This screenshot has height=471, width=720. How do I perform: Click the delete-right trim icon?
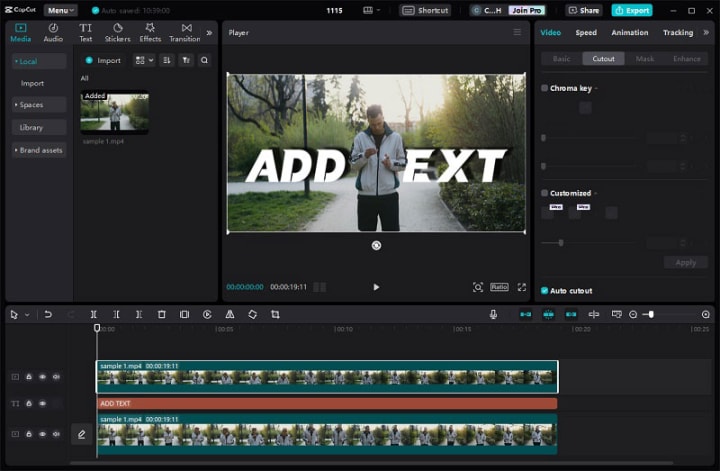139,314
